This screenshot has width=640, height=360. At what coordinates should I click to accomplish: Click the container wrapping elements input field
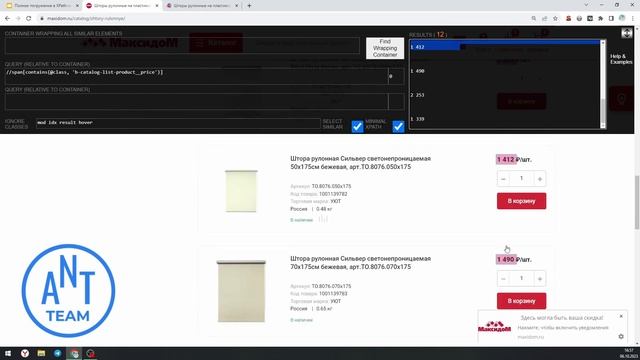(x=182, y=46)
